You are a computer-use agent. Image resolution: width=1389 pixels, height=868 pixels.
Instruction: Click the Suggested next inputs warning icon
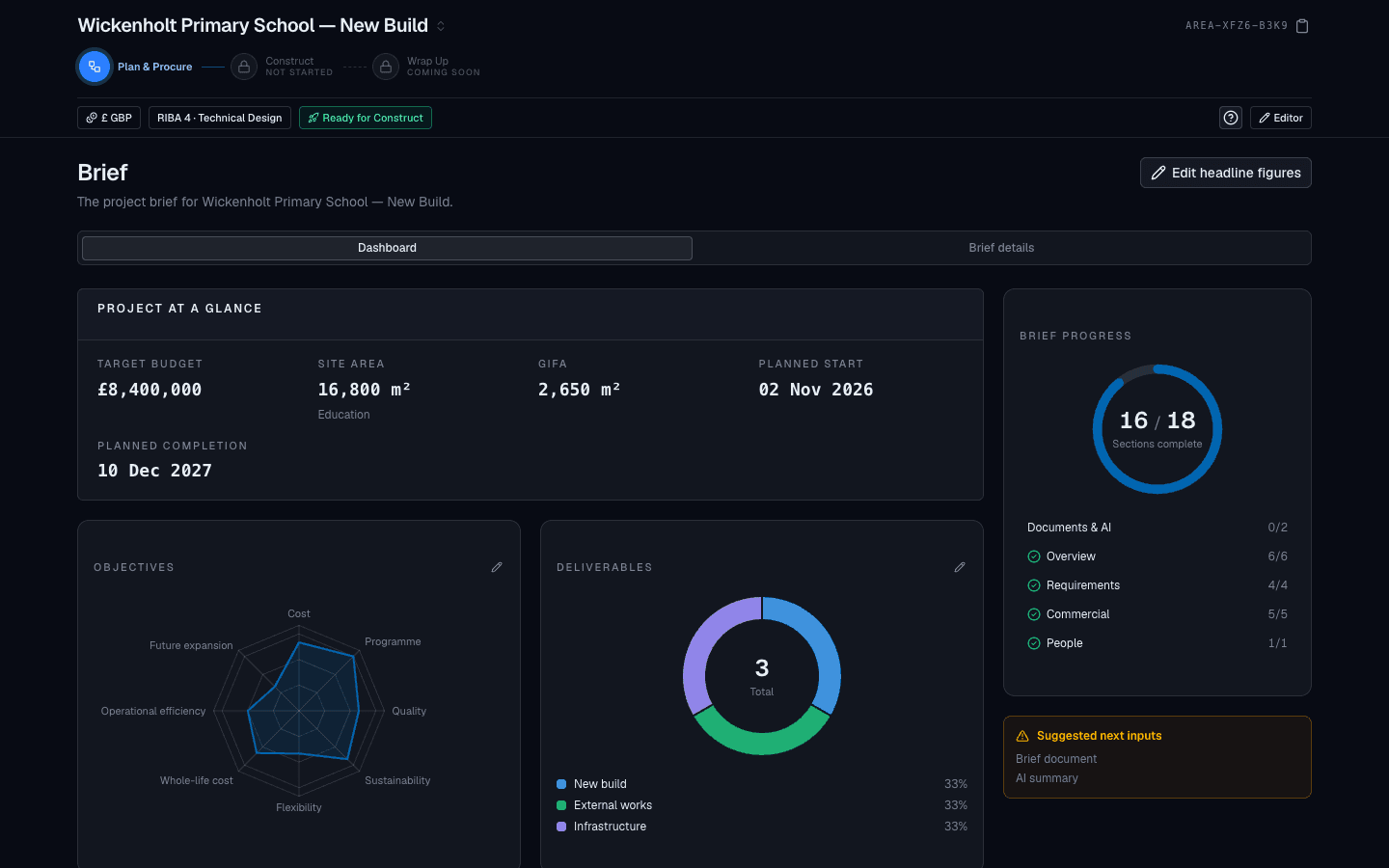(x=1022, y=736)
